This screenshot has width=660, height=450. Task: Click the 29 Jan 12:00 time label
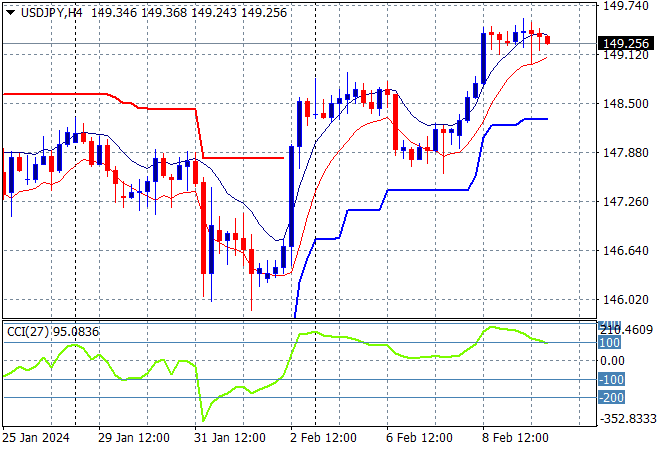(x=134, y=438)
